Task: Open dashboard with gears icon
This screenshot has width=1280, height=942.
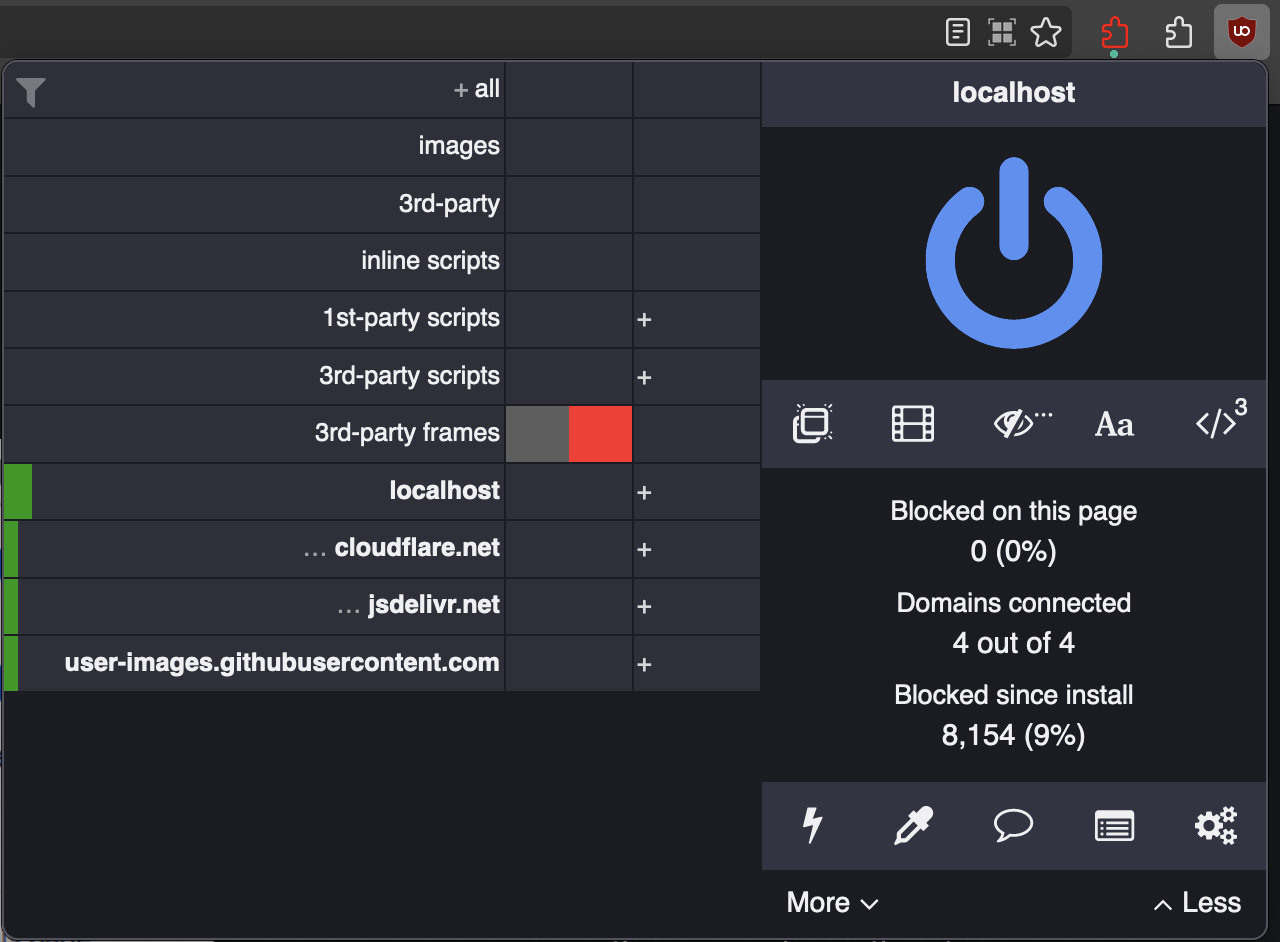Action: pos(1216,826)
